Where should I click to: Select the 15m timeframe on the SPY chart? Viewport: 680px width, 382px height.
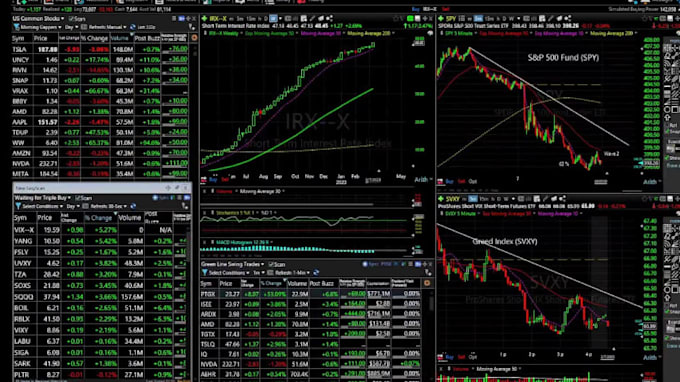[x=489, y=19]
